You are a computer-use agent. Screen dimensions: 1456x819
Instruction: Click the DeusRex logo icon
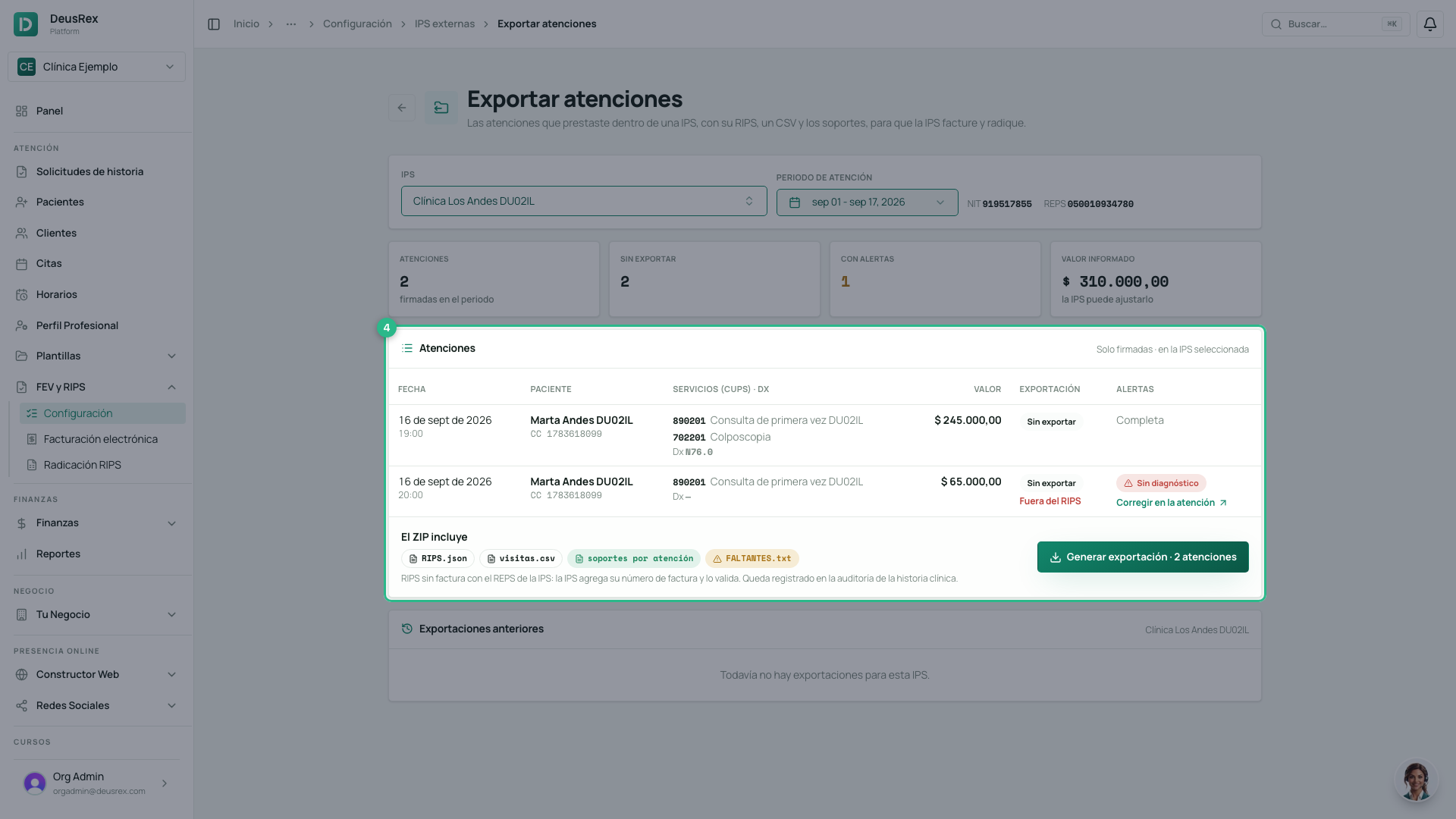tap(26, 24)
